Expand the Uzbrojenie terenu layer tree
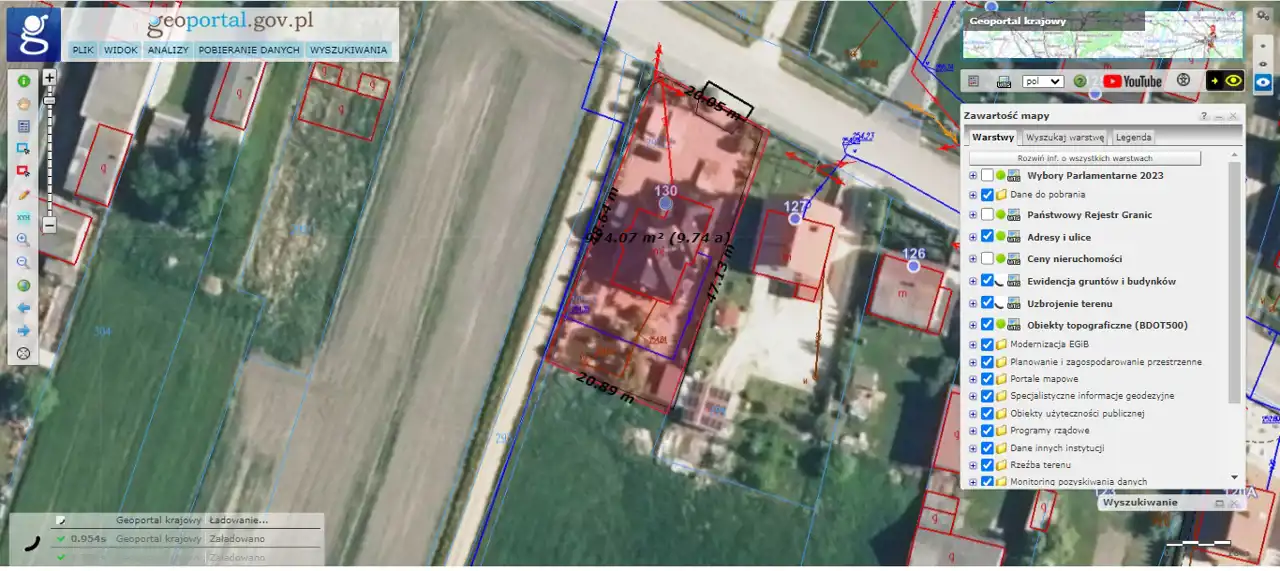1280x571 pixels. [973, 303]
